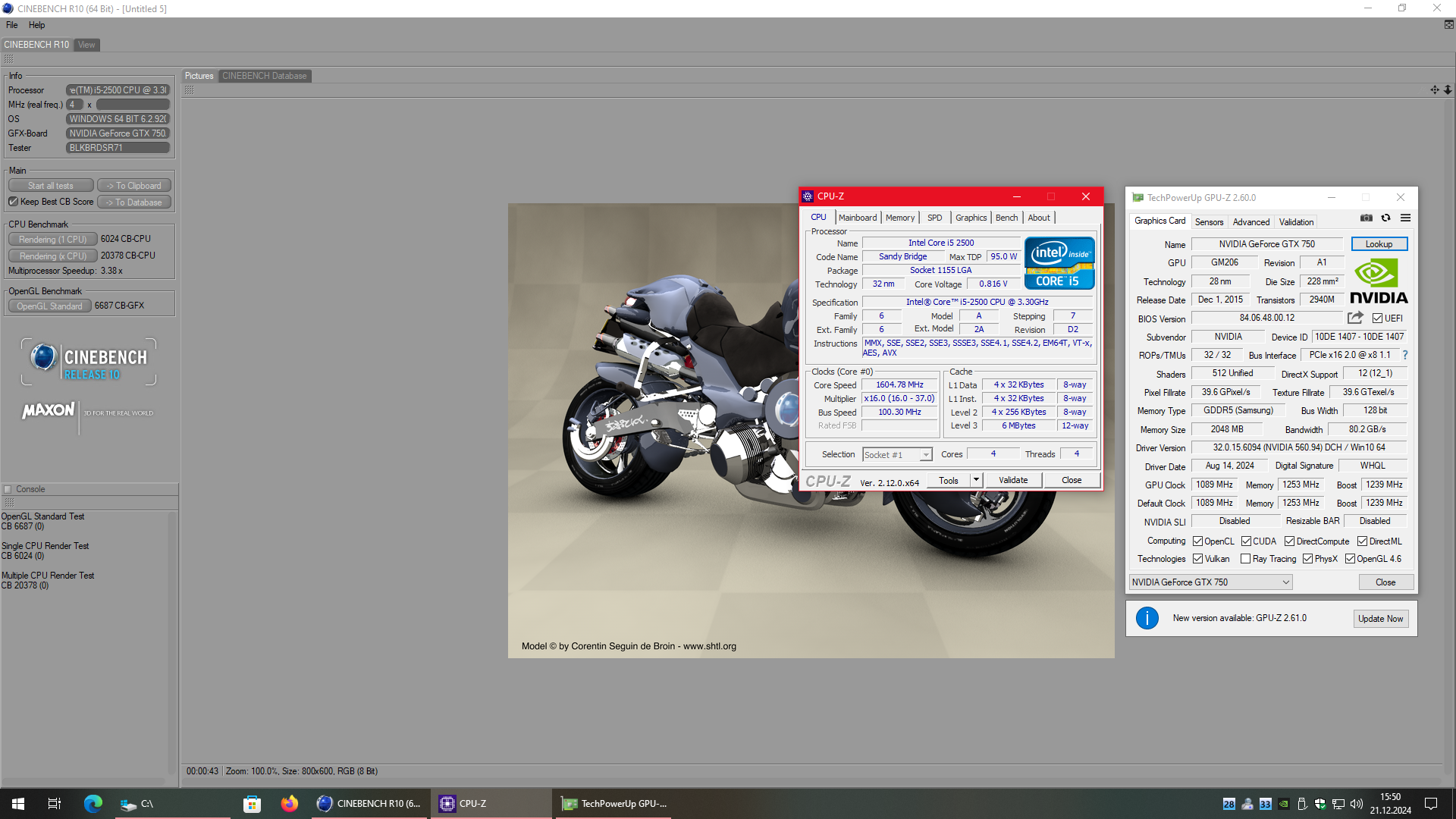Click GPU-Z screenshot camera icon
This screenshot has width=1456, height=819.
click(x=1367, y=218)
